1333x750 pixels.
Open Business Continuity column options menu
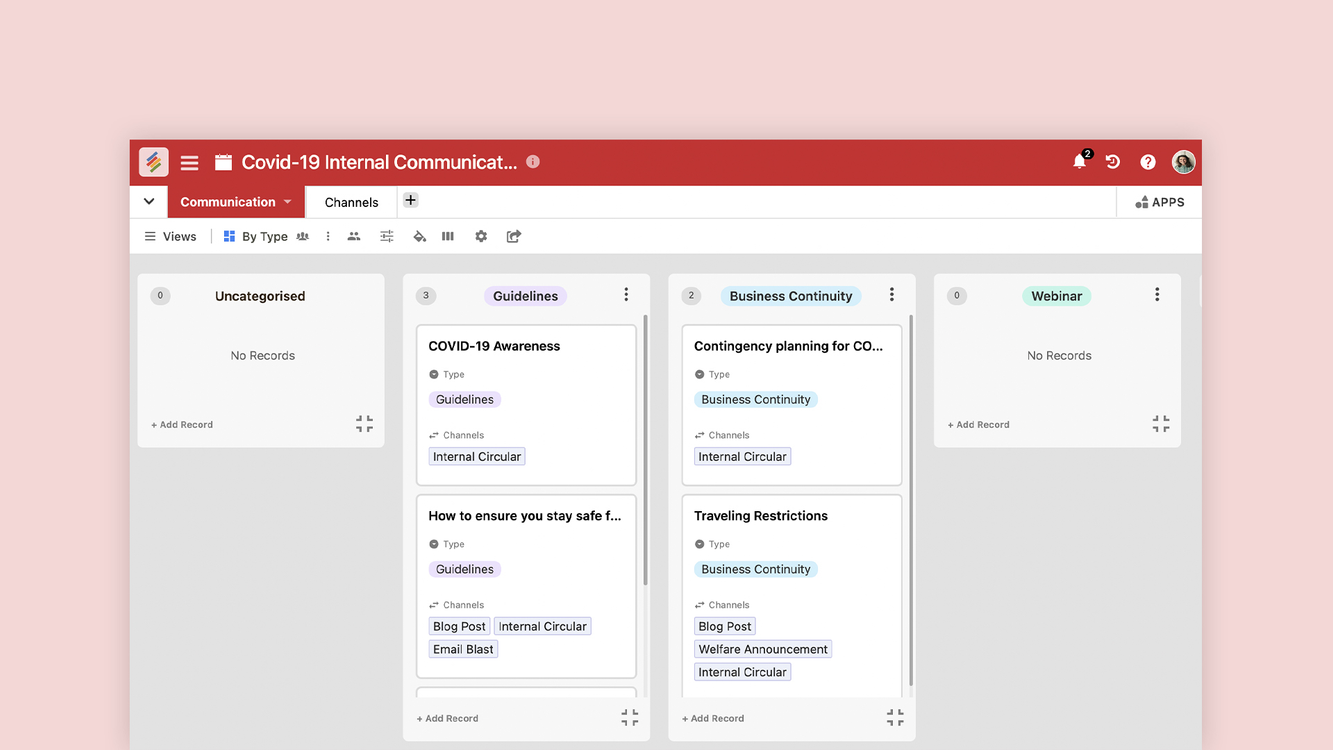tap(892, 295)
